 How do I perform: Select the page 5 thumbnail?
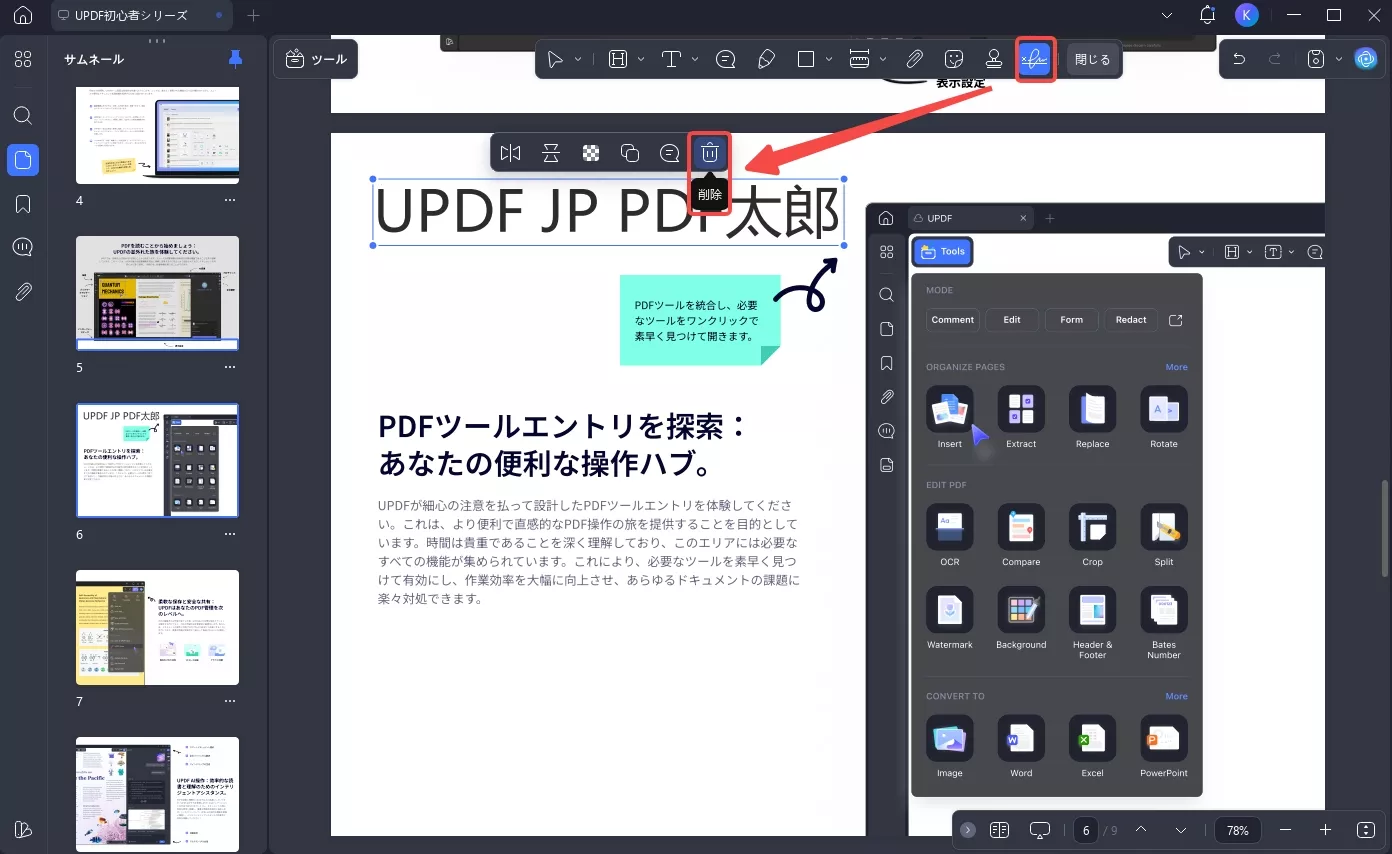tap(157, 293)
